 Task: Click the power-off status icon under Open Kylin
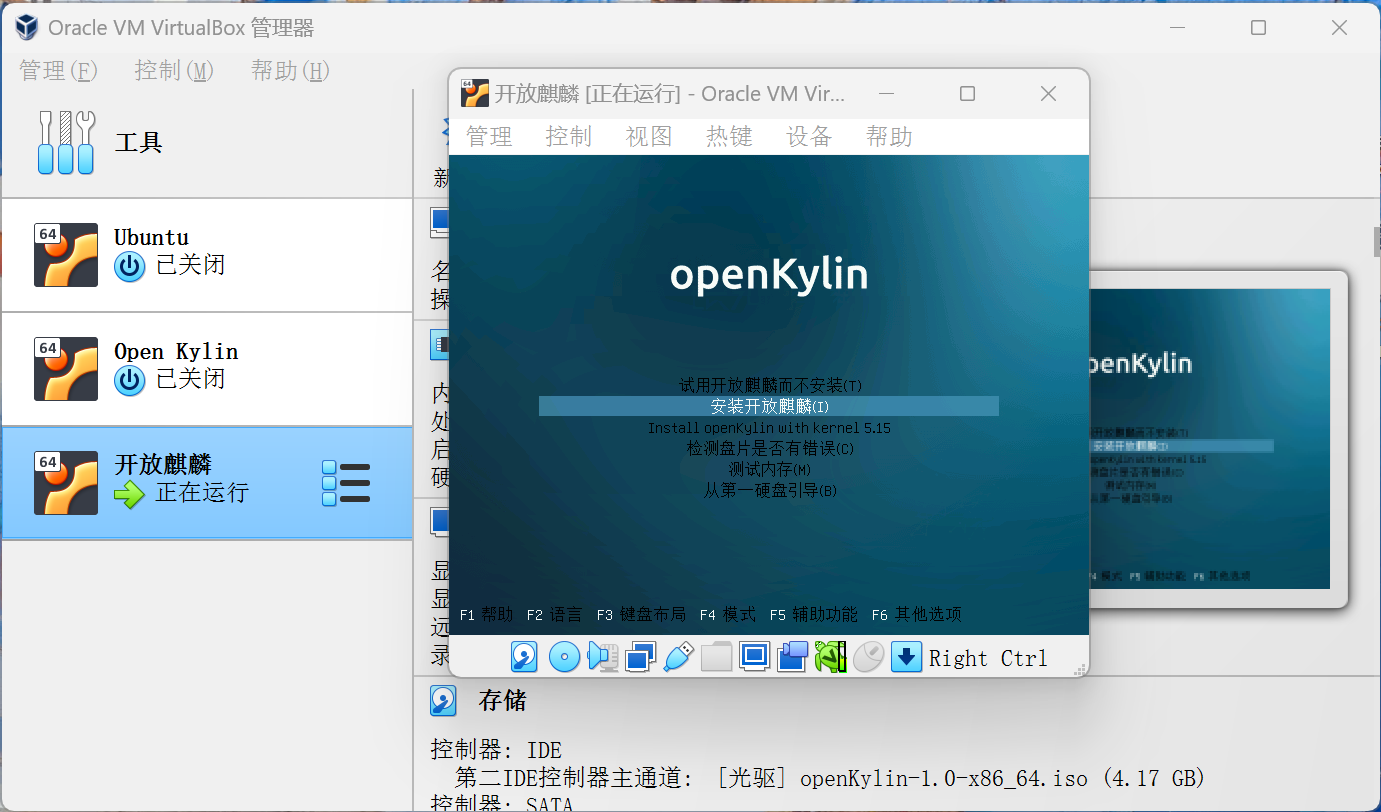click(130, 381)
